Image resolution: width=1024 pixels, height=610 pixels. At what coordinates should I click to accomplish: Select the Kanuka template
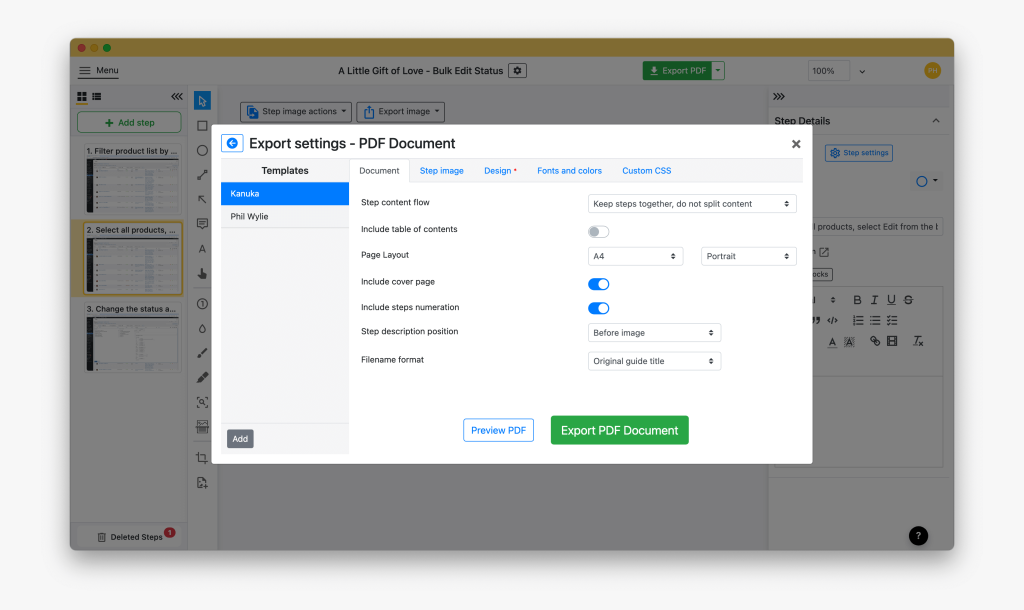click(285, 193)
